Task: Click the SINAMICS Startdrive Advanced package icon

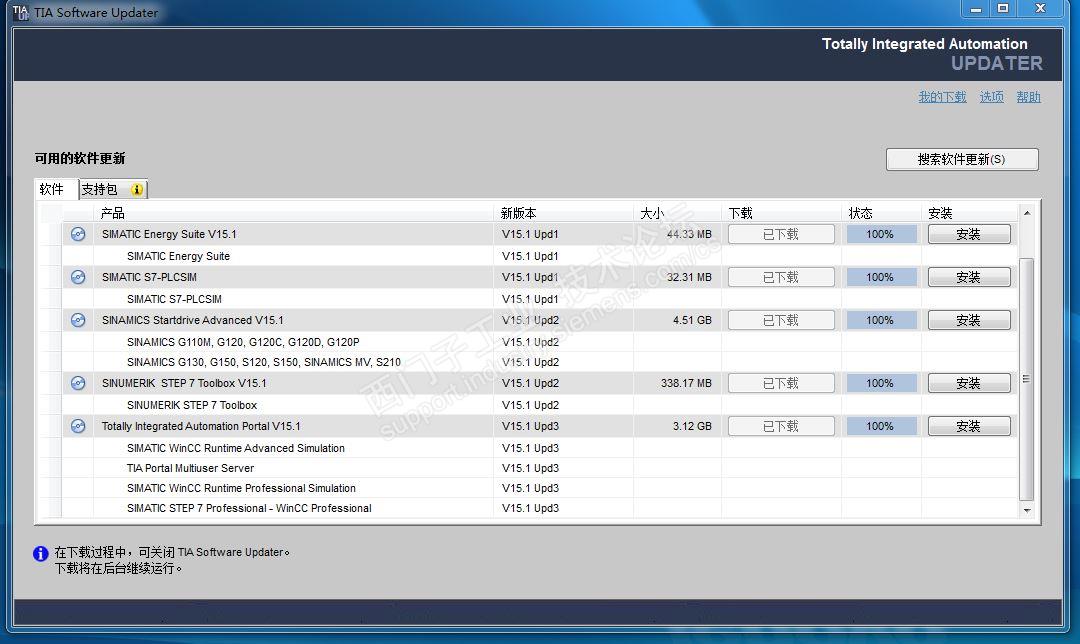Action: [x=78, y=320]
